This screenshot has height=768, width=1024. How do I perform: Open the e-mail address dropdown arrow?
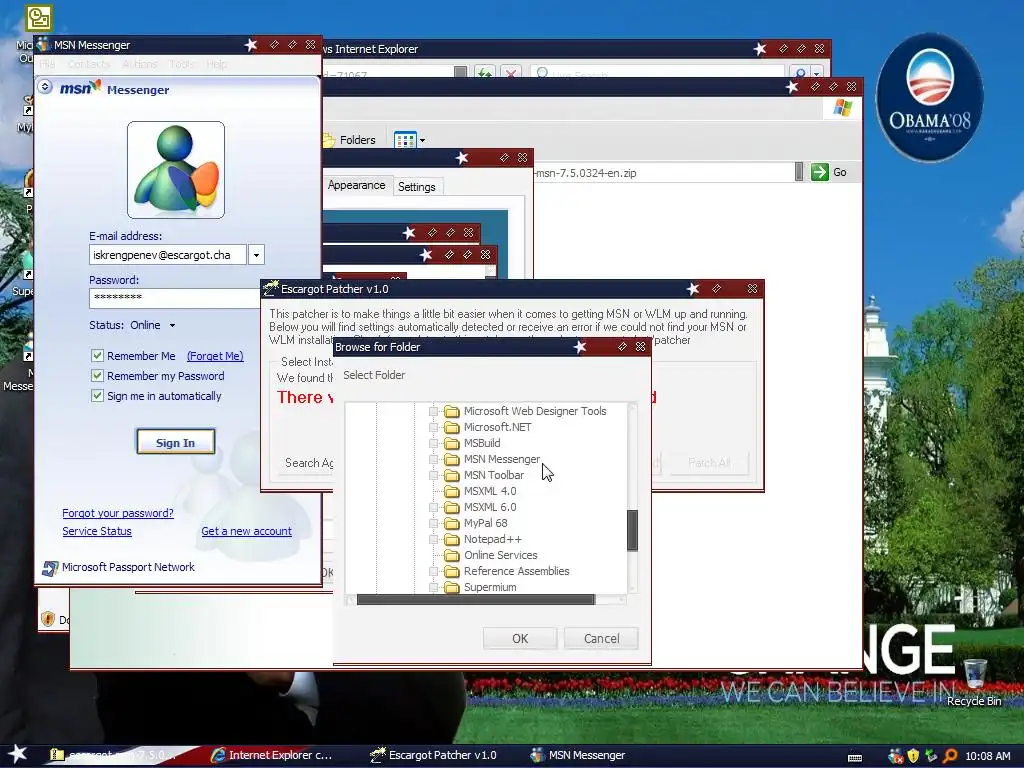point(257,255)
